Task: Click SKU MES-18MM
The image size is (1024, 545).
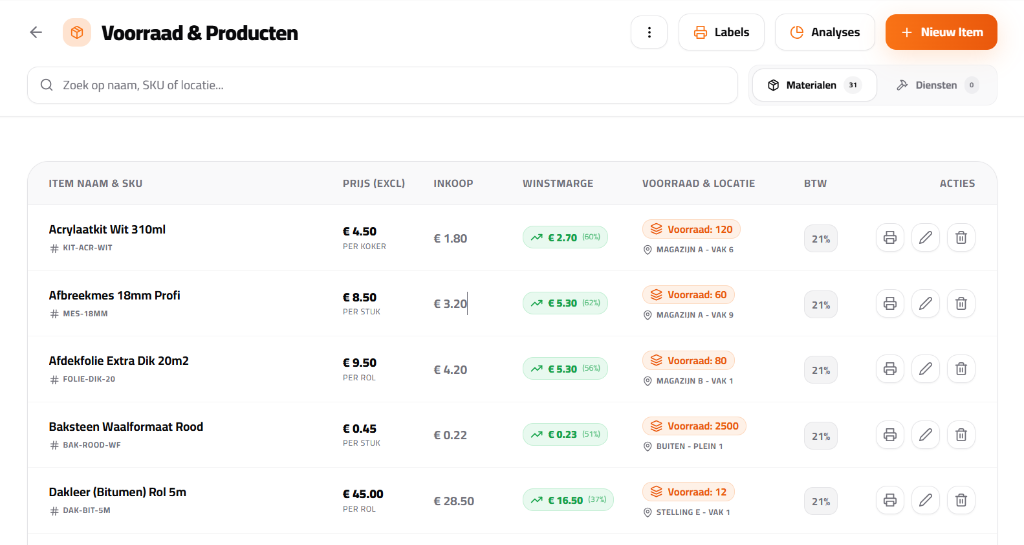Action: (x=85, y=314)
